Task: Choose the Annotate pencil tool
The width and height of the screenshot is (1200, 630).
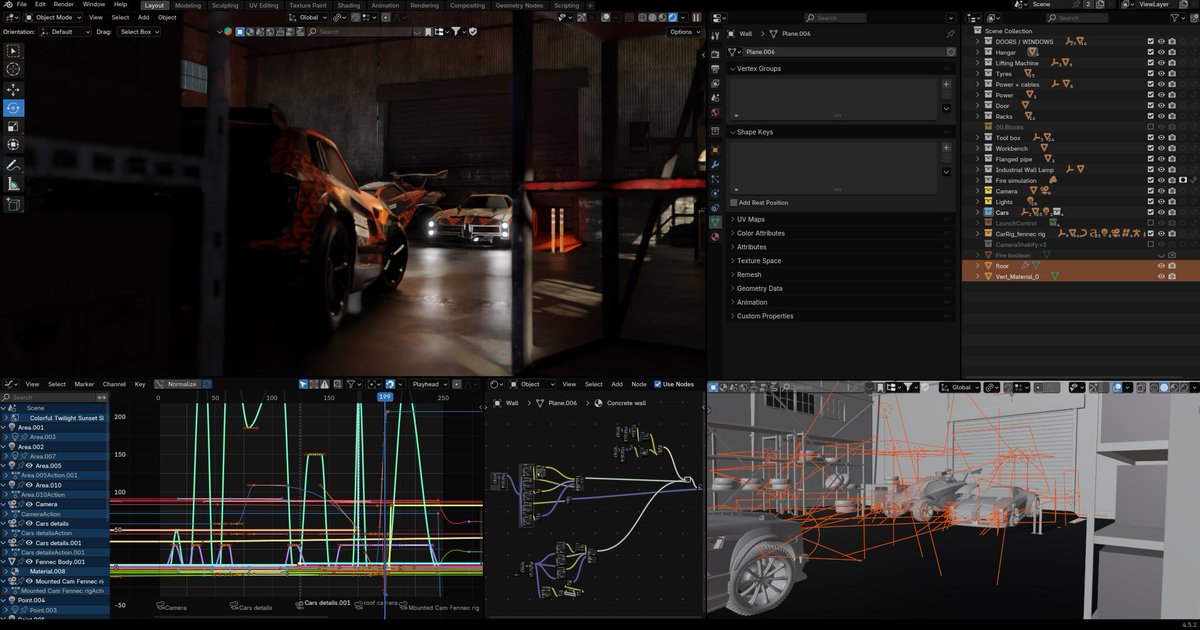Action: tap(13, 165)
